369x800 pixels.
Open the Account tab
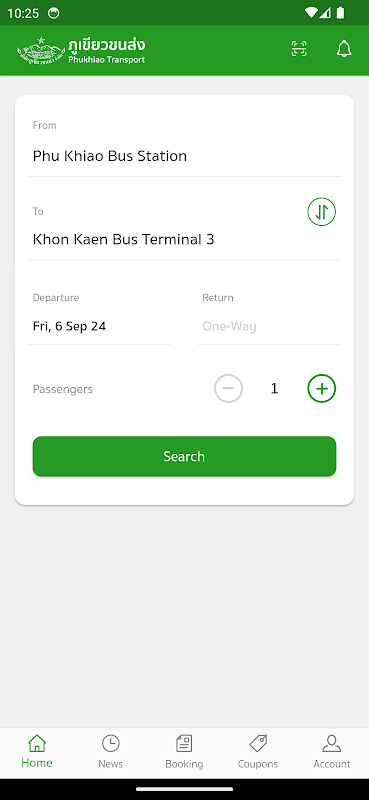tap(332, 752)
